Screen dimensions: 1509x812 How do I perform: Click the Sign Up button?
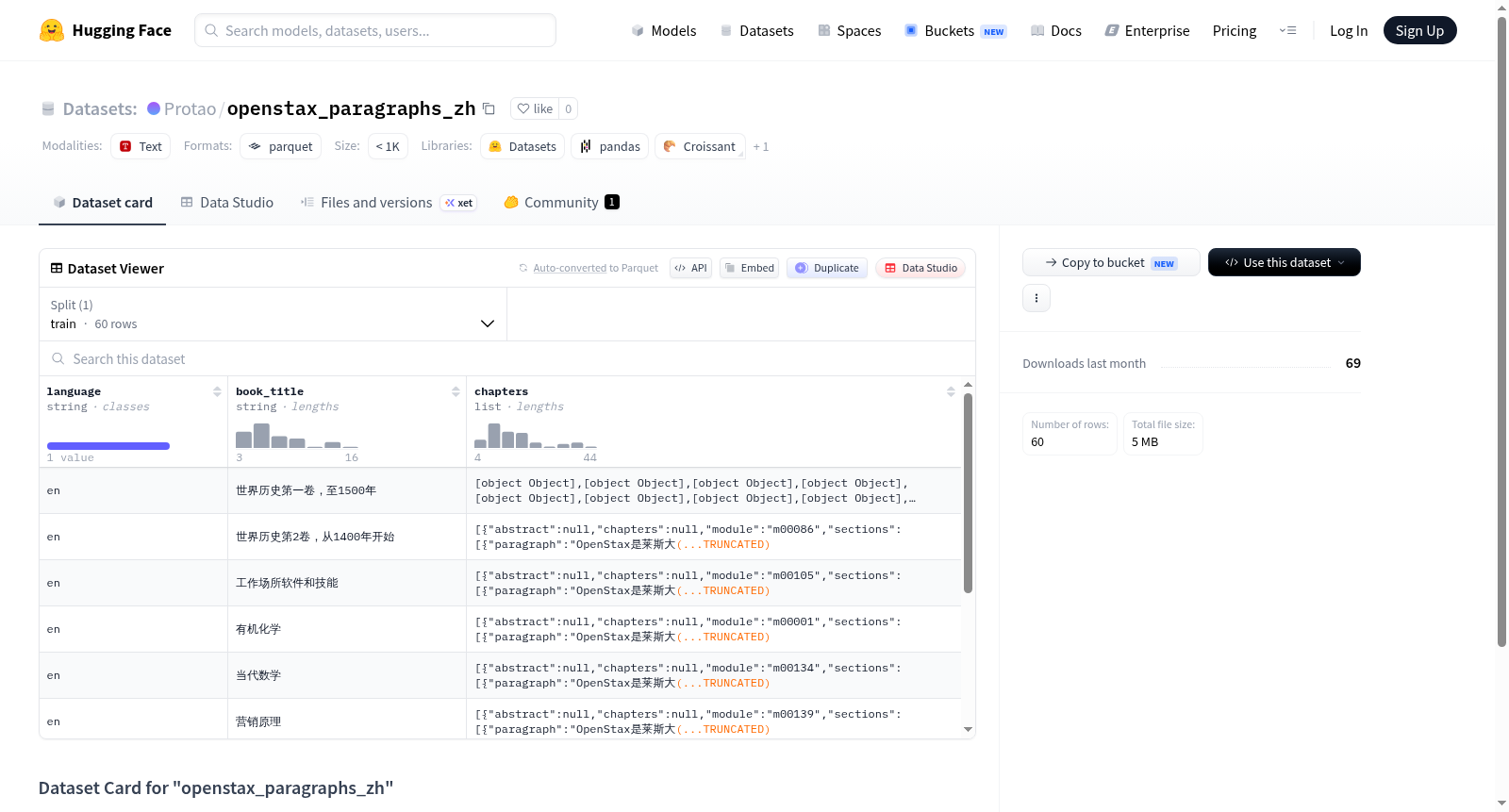point(1419,30)
